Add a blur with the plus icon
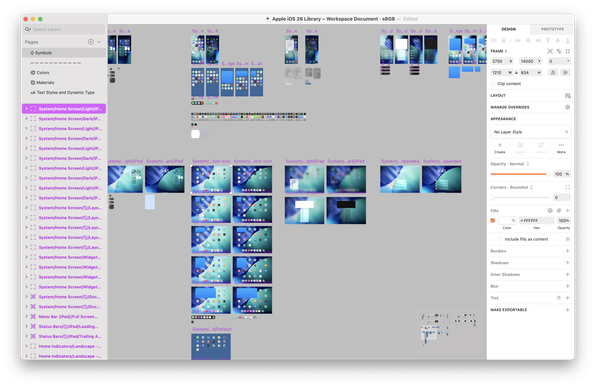The height and width of the screenshot is (387, 595). pyautogui.click(x=568, y=286)
